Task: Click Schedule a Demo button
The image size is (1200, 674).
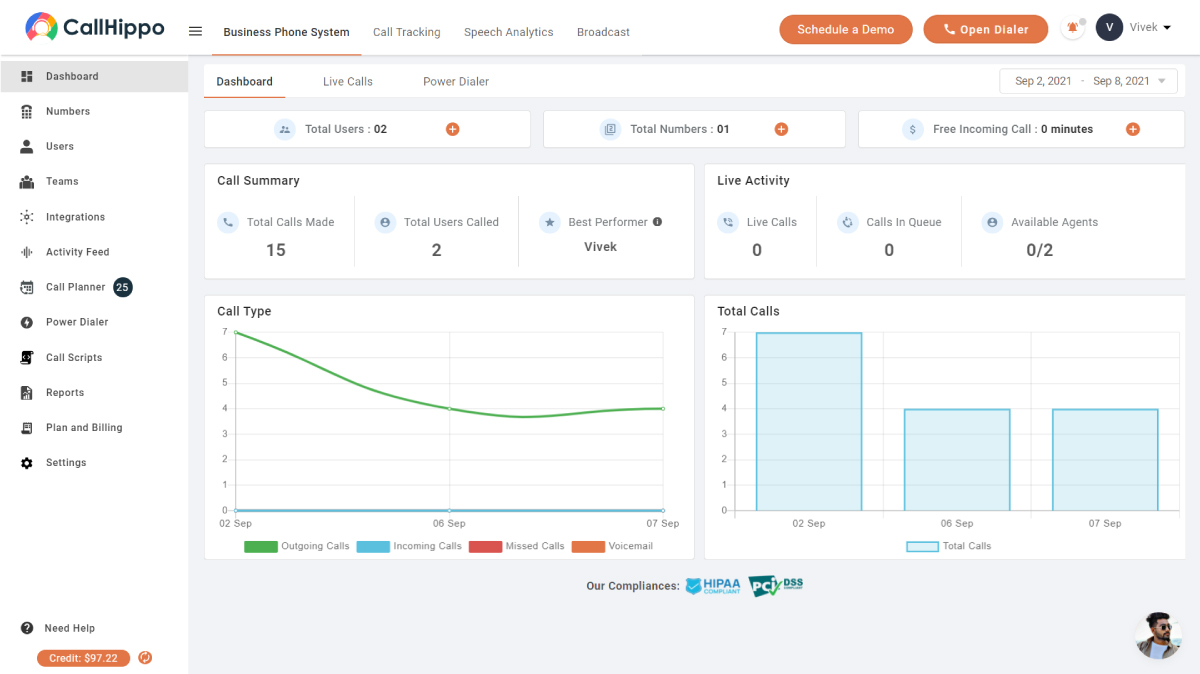Action: [x=846, y=29]
